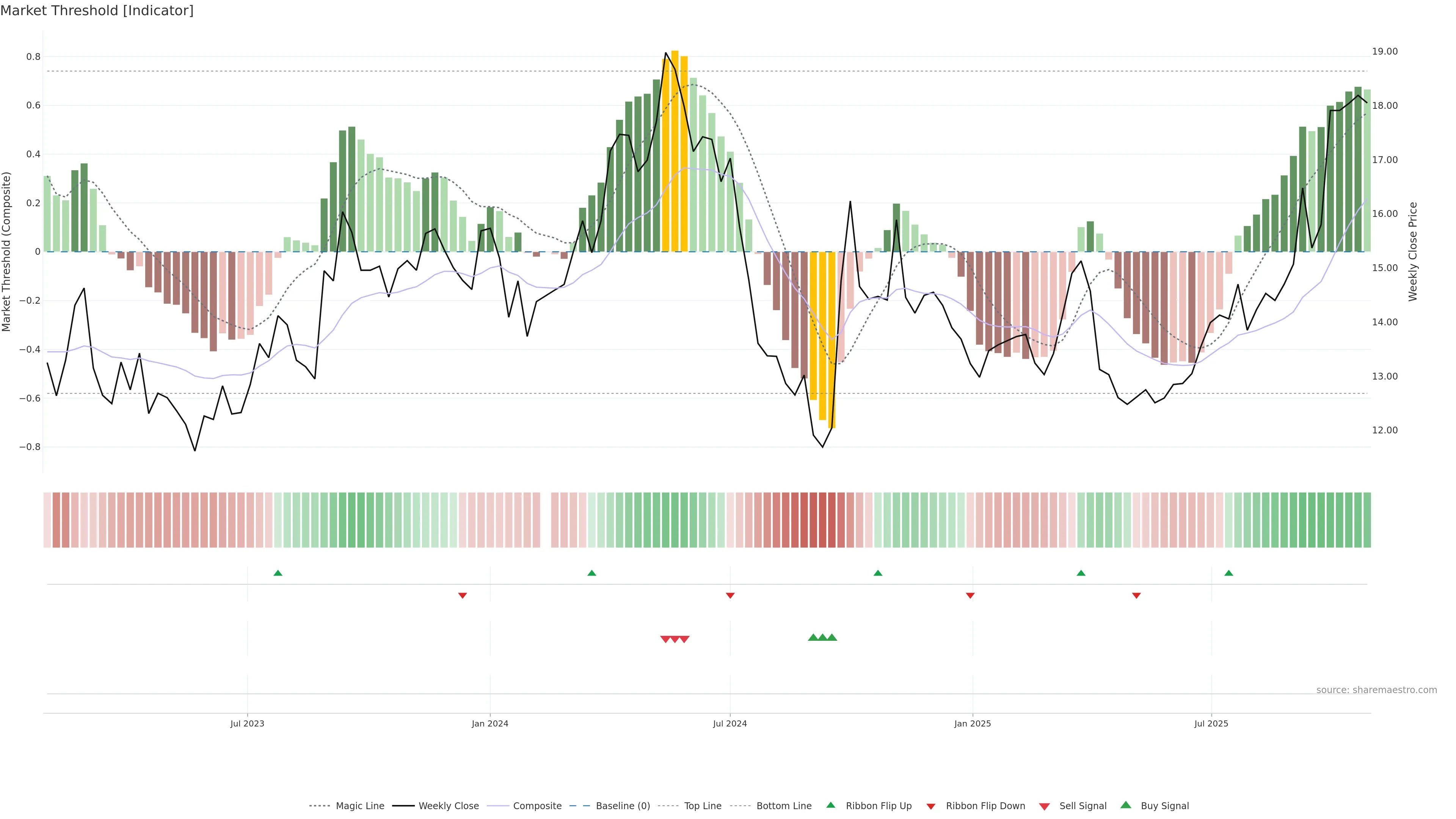Toggle Top Line legend entry
Viewport: 1456px width, 819px height.
(x=703, y=806)
